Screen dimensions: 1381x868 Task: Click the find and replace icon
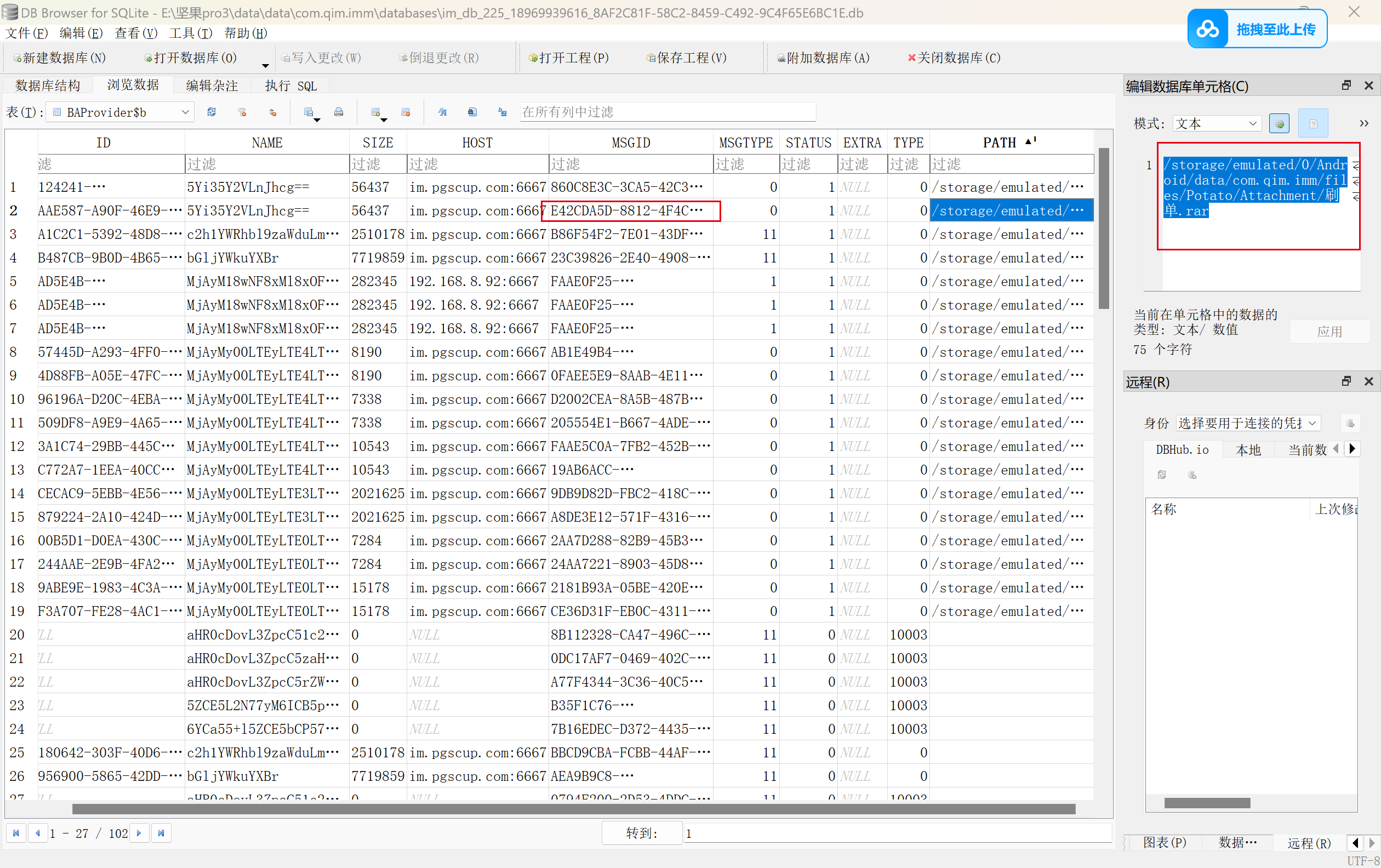[503, 112]
